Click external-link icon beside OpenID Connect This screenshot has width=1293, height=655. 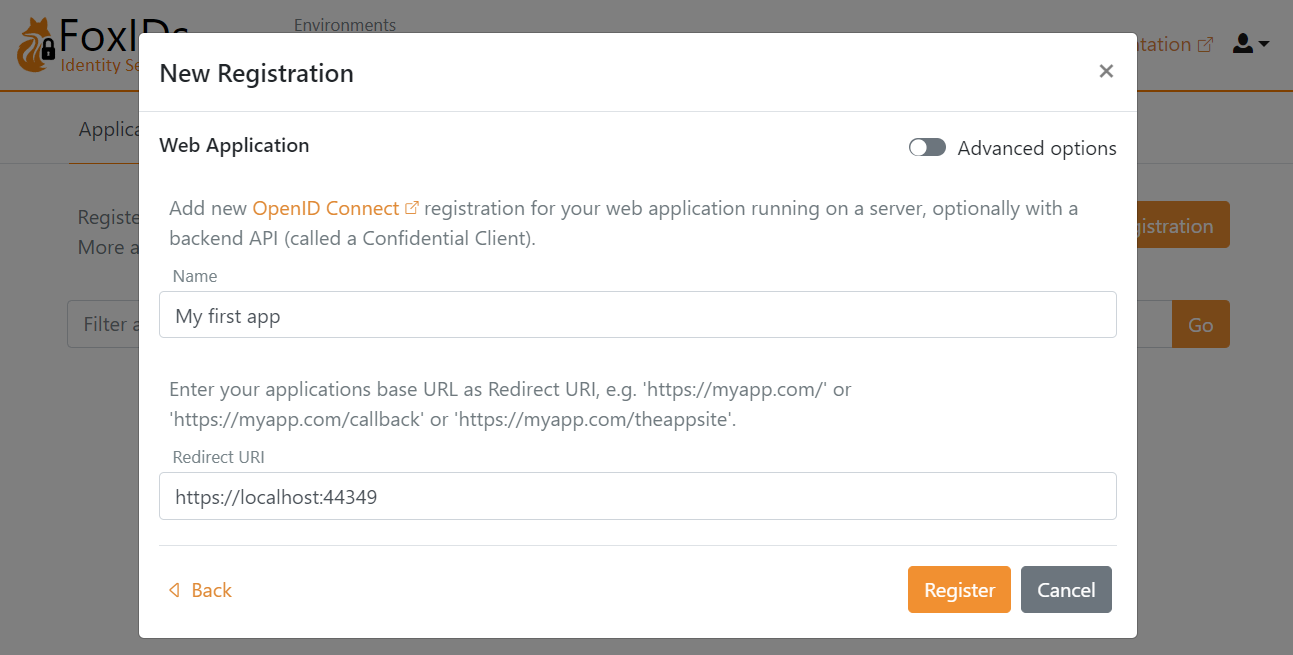click(x=411, y=208)
